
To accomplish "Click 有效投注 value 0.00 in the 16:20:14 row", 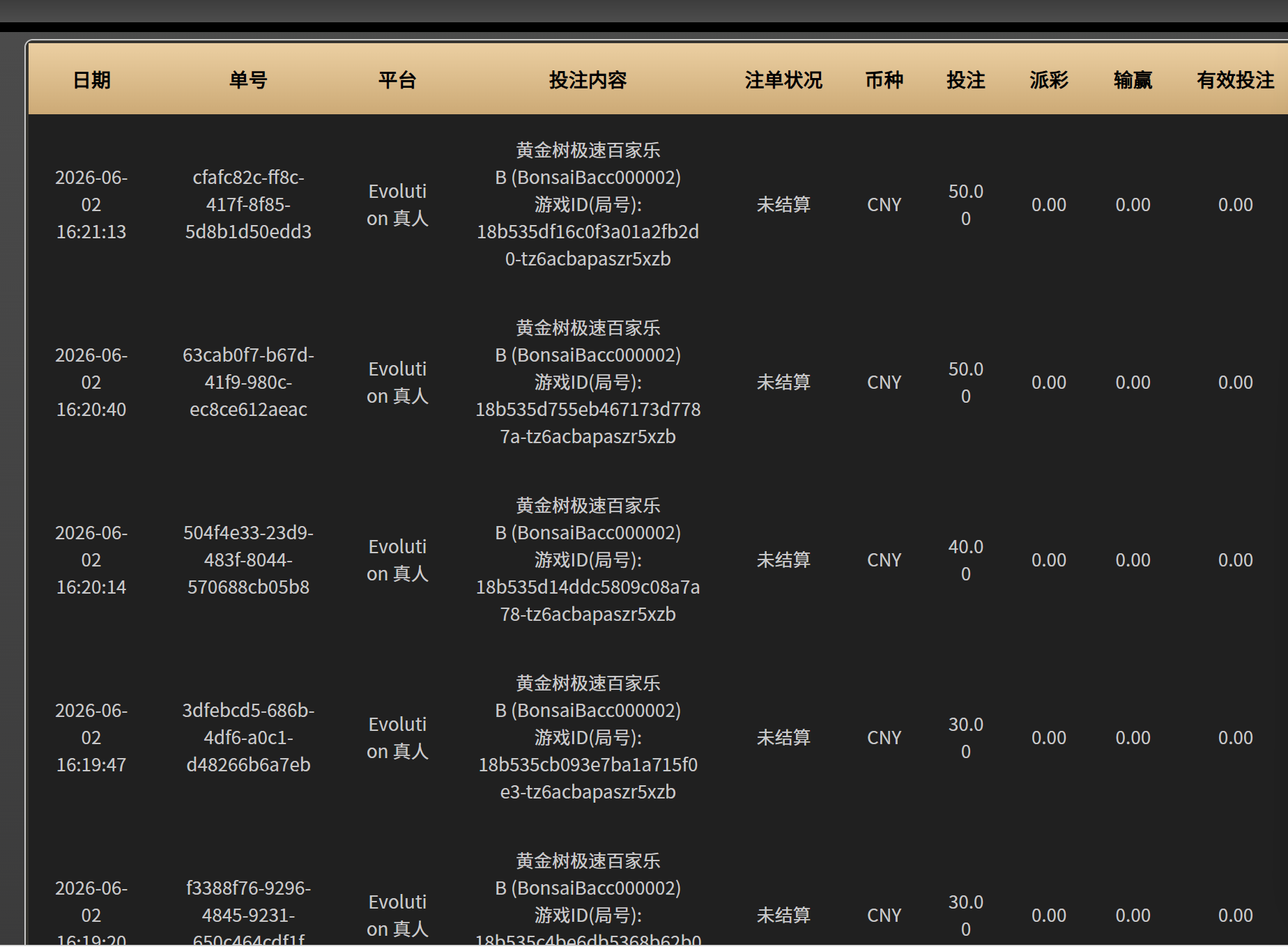I will pos(1235,560).
